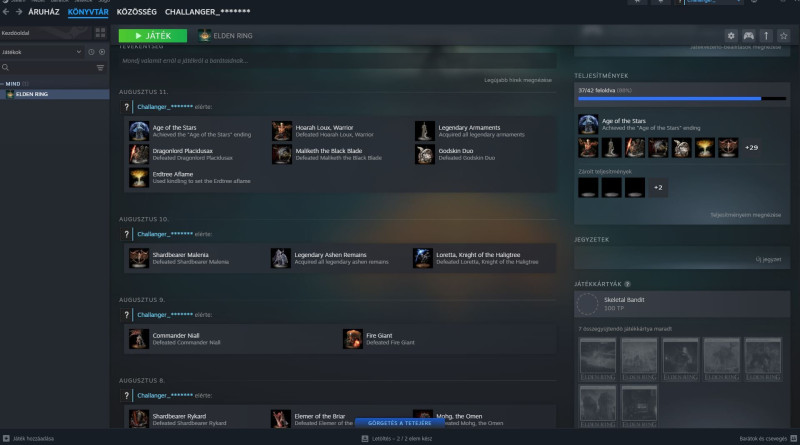Open account name dropdown at top right
The width and height of the screenshot is (800, 445).
pos(713,2)
